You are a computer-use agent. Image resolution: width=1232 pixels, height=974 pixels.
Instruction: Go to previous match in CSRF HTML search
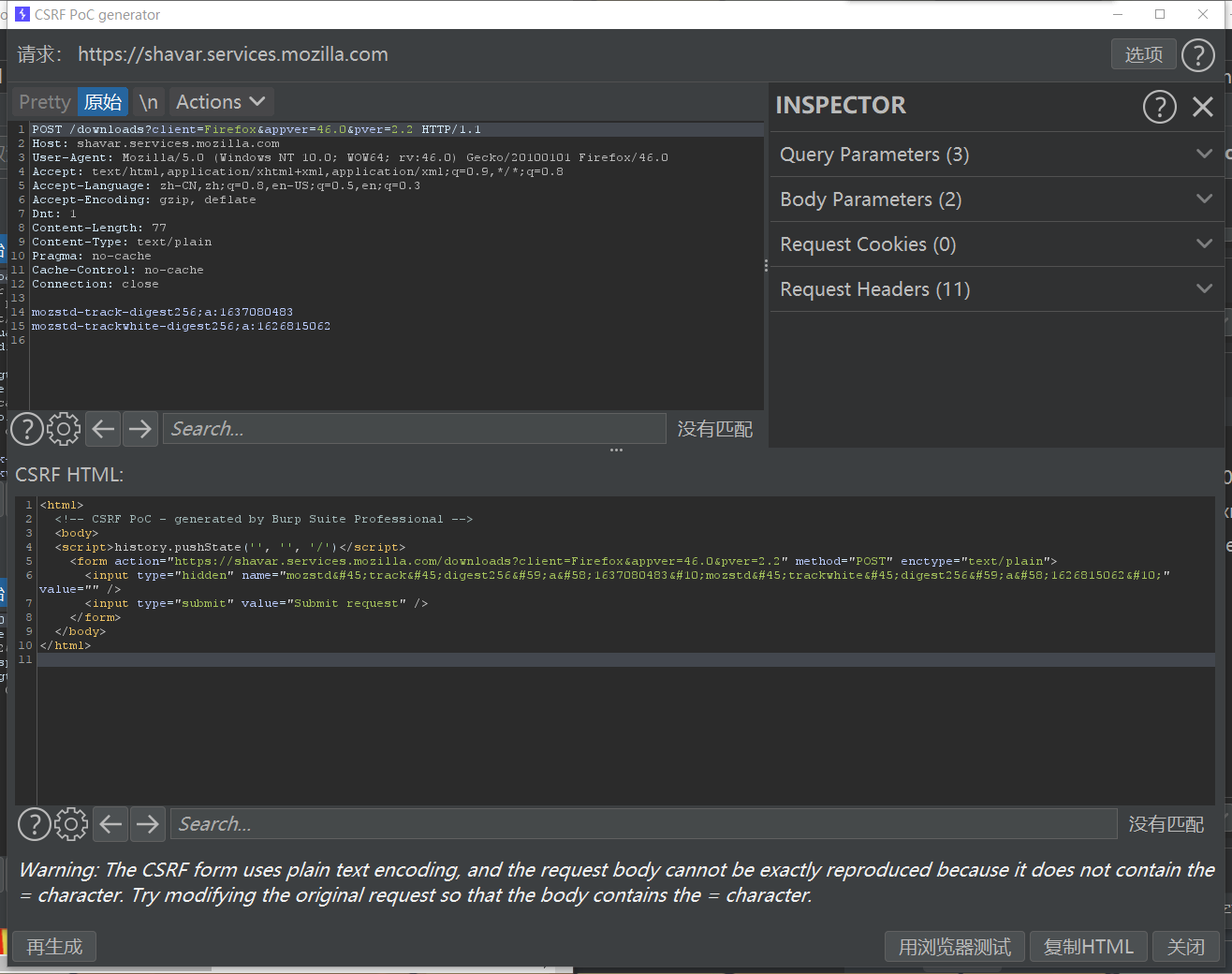(110, 824)
